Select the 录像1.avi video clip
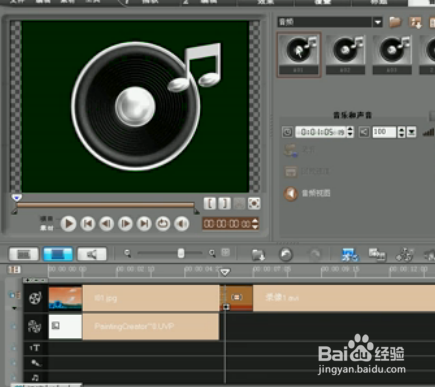 point(344,298)
